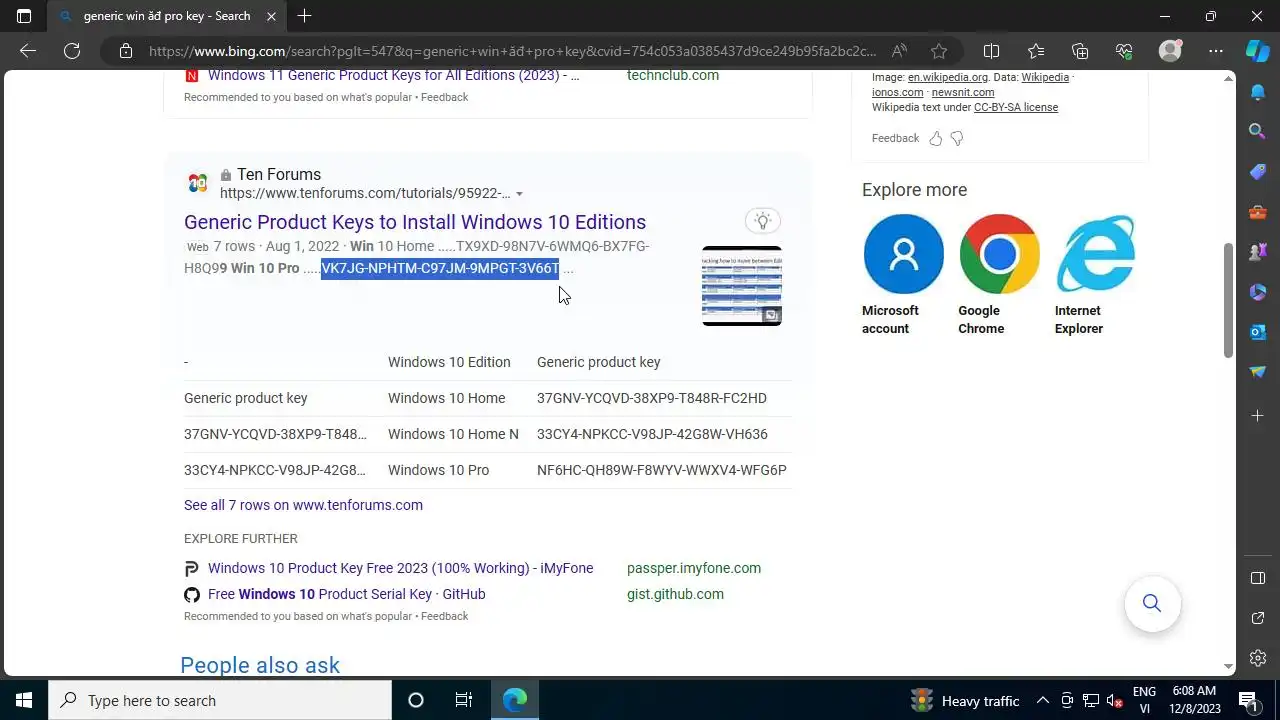Open the Heavy traffic taskbar widget
This screenshot has width=1280, height=720.
[x=965, y=700]
